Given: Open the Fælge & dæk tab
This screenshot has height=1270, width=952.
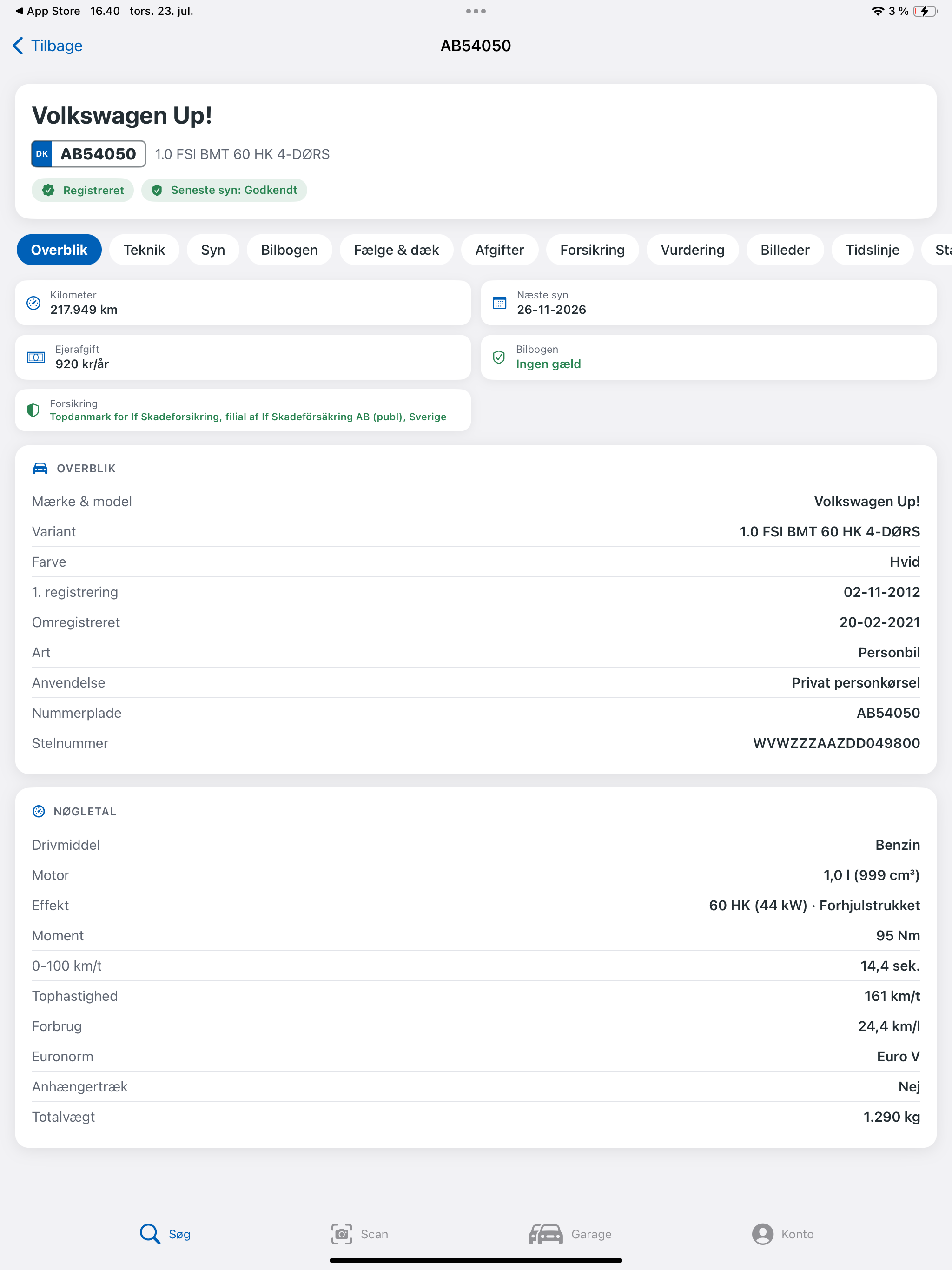Looking at the screenshot, I should pos(396,250).
